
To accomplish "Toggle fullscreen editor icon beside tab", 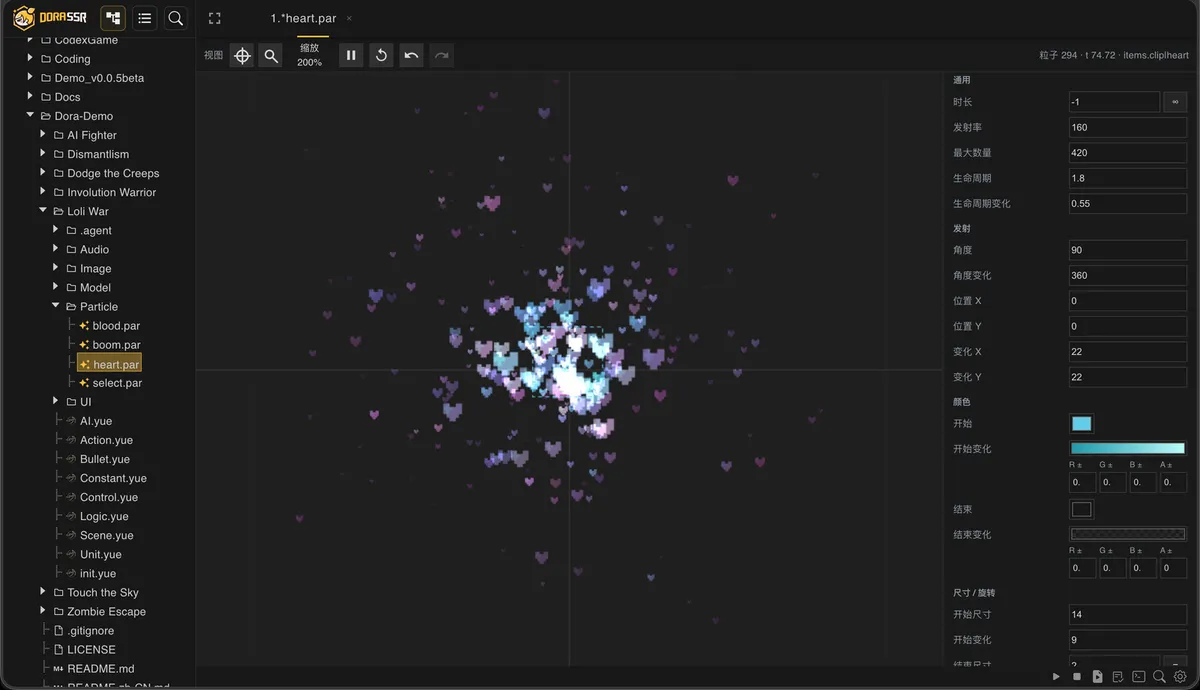I will [214, 19].
